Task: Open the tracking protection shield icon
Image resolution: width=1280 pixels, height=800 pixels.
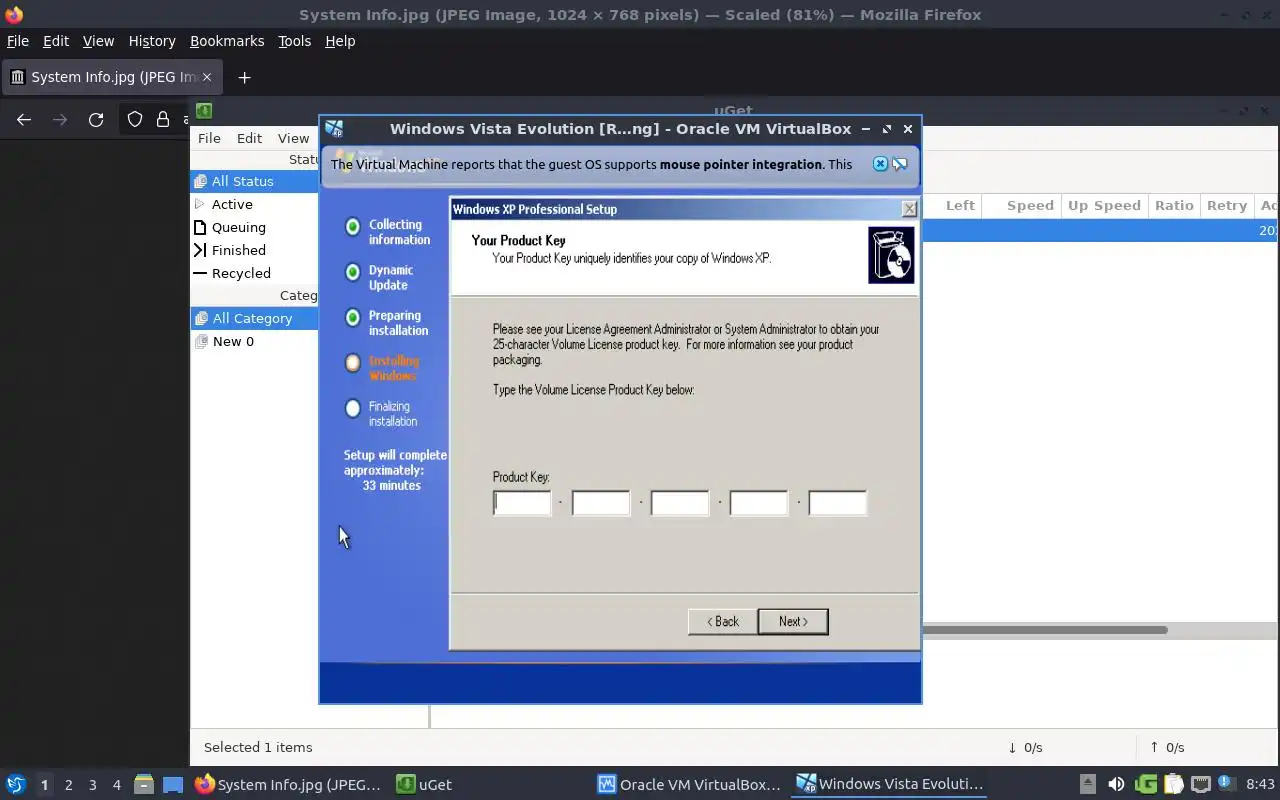Action: click(x=135, y=119)
